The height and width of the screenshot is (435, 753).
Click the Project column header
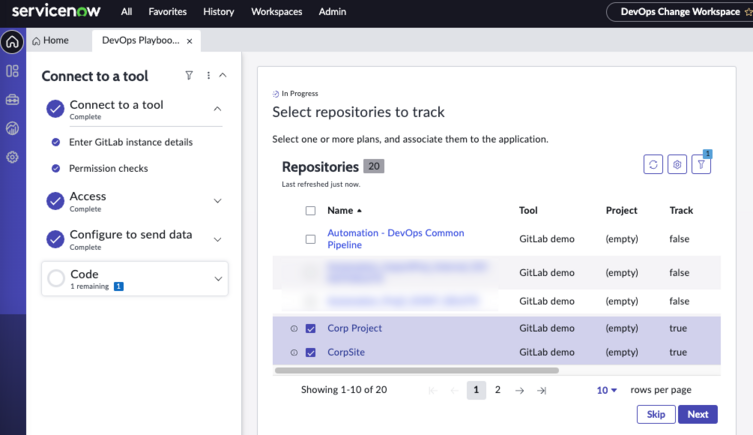(621, 210)
